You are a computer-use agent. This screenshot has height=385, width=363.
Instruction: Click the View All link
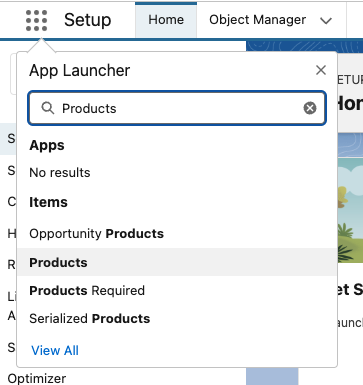tap(55, 350)
